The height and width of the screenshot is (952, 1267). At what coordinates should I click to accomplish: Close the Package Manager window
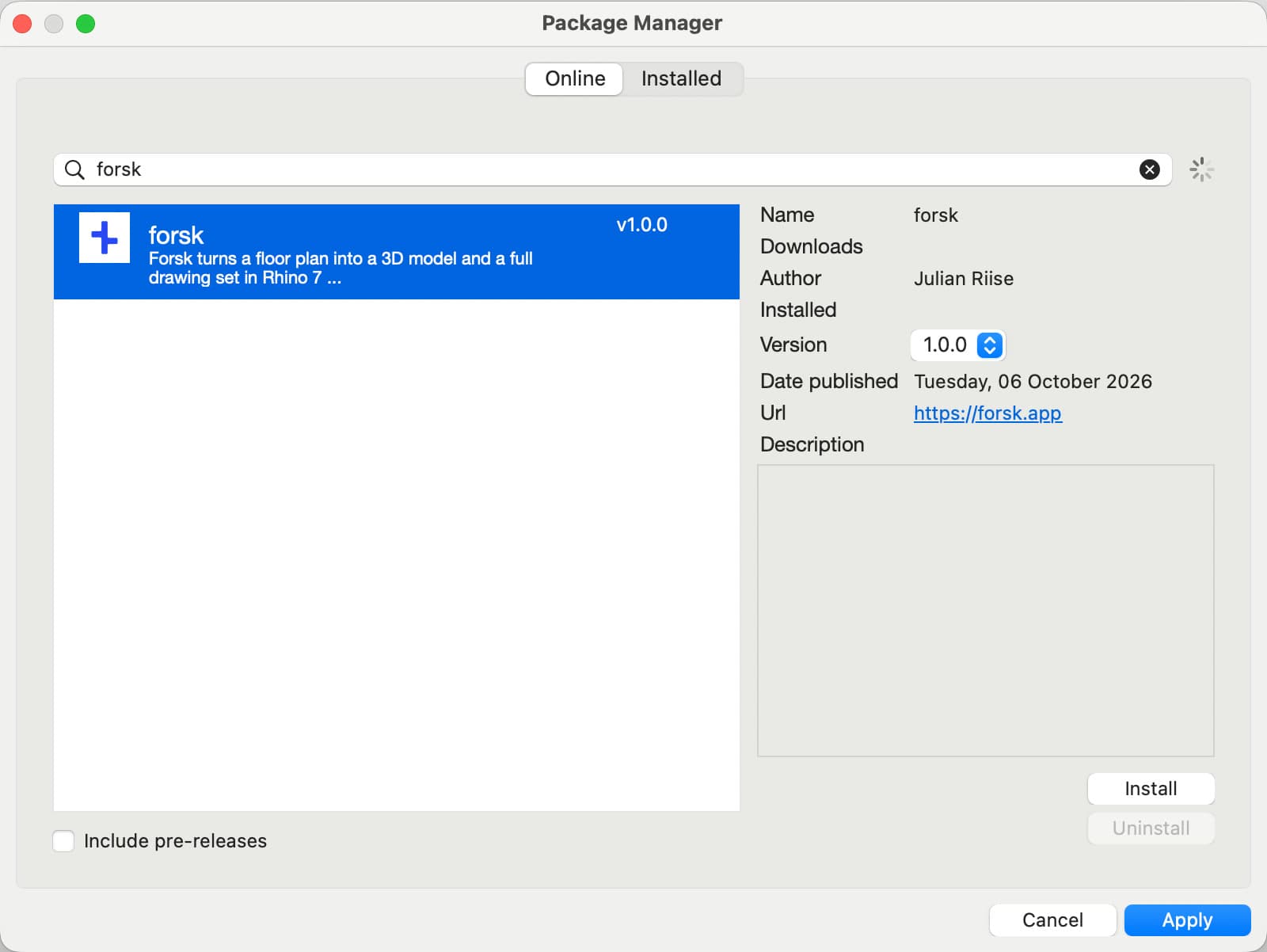pyautogui.click(x=23, y=24)
